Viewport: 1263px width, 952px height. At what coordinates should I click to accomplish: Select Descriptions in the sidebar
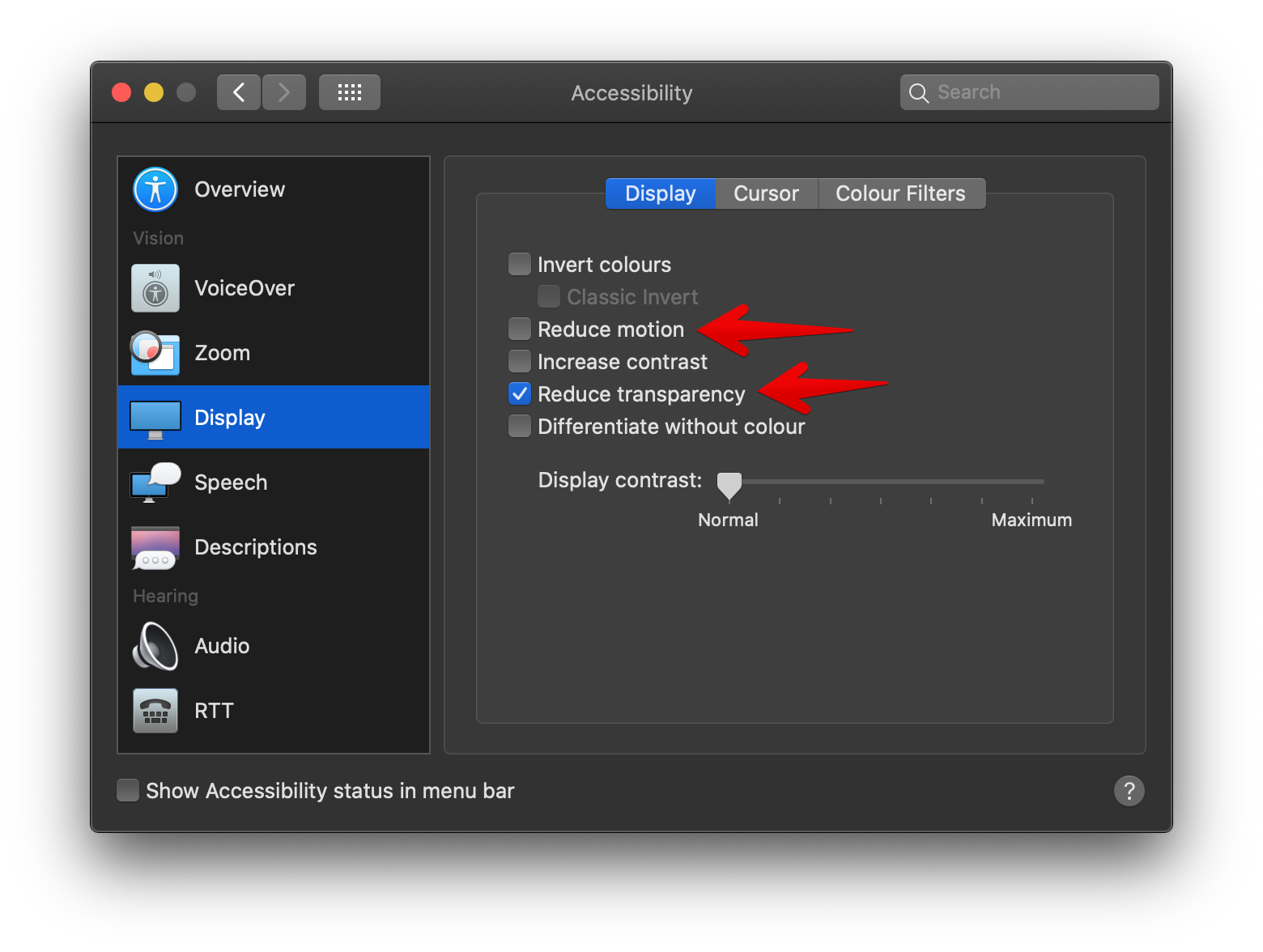click(256, 546)
